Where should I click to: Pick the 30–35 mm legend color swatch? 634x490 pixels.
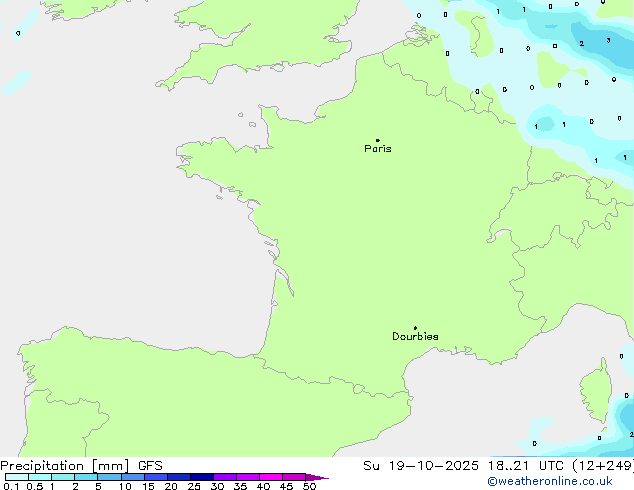(x=224, y=477)
